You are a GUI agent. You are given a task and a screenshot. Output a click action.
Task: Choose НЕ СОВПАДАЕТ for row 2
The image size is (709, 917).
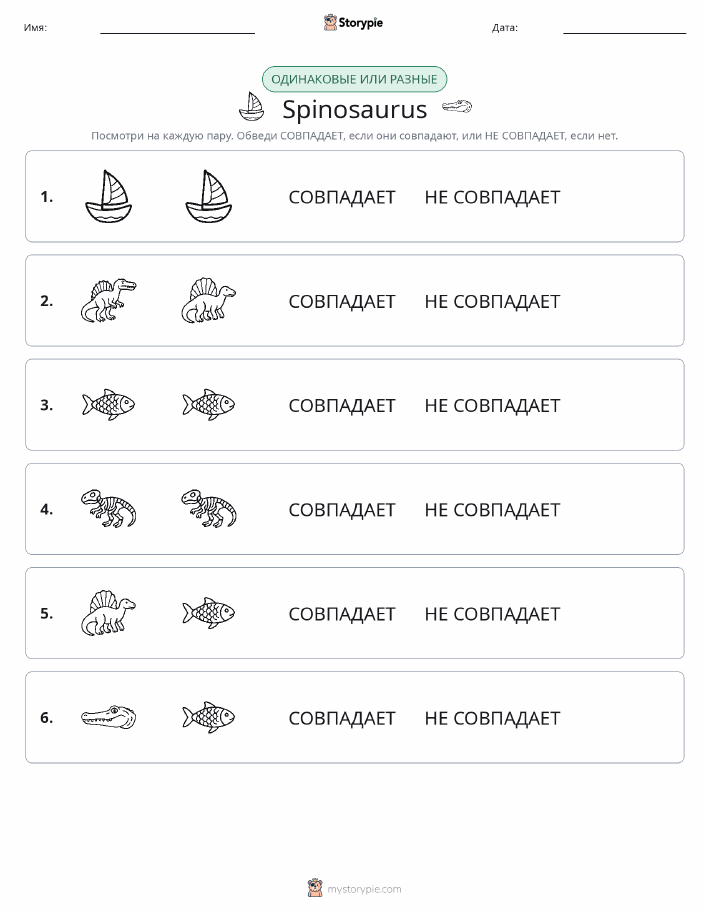pyautogui.click(x=492, y=302)
